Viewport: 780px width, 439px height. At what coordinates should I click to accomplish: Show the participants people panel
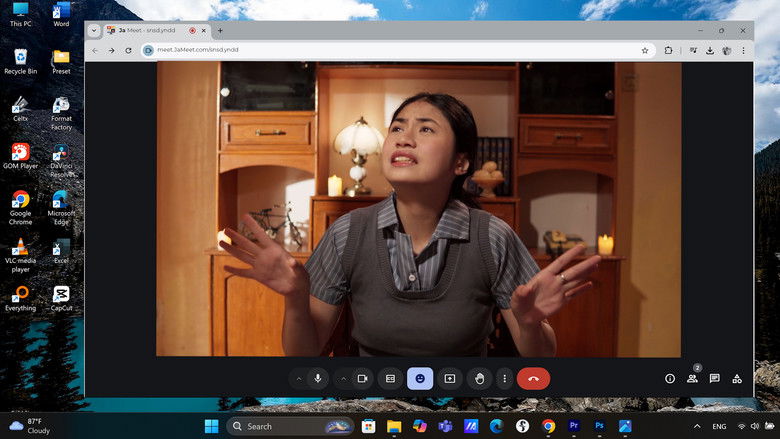pyautogui.click(x=692, y=379)
